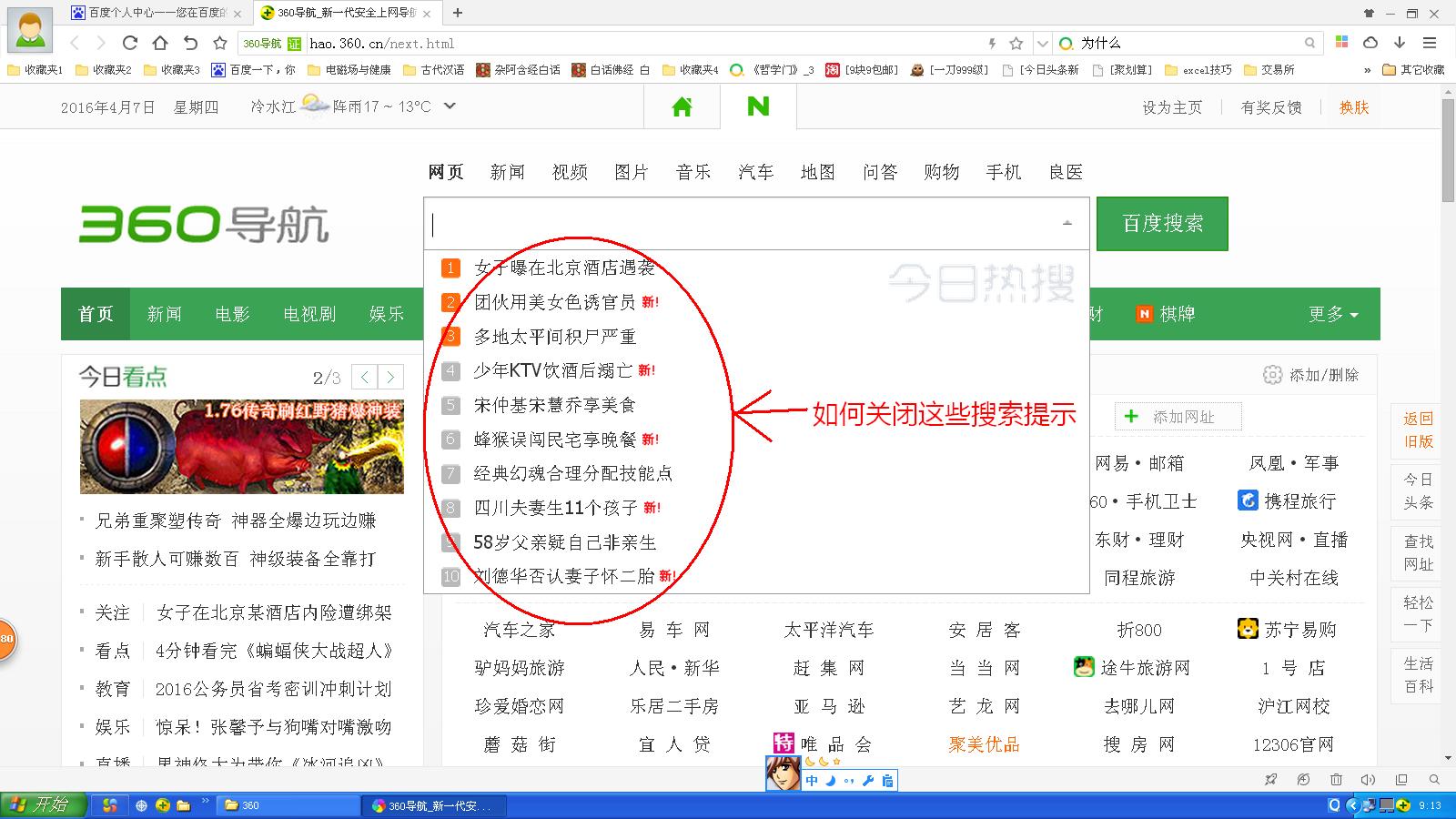This screenshot has height=819, width=1456.
Task: Go to the browser home page icon
Action: coord(160,43)
